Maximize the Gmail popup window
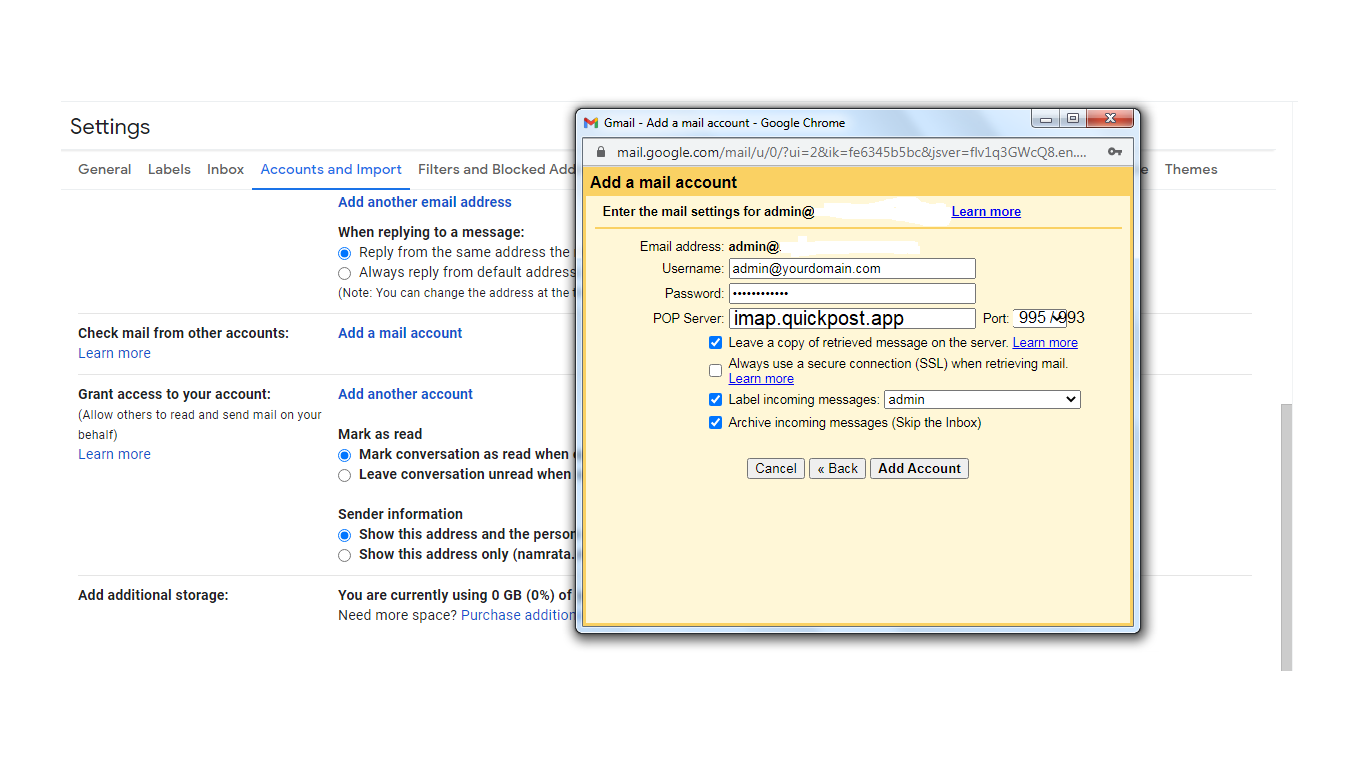 [1073, 119]
